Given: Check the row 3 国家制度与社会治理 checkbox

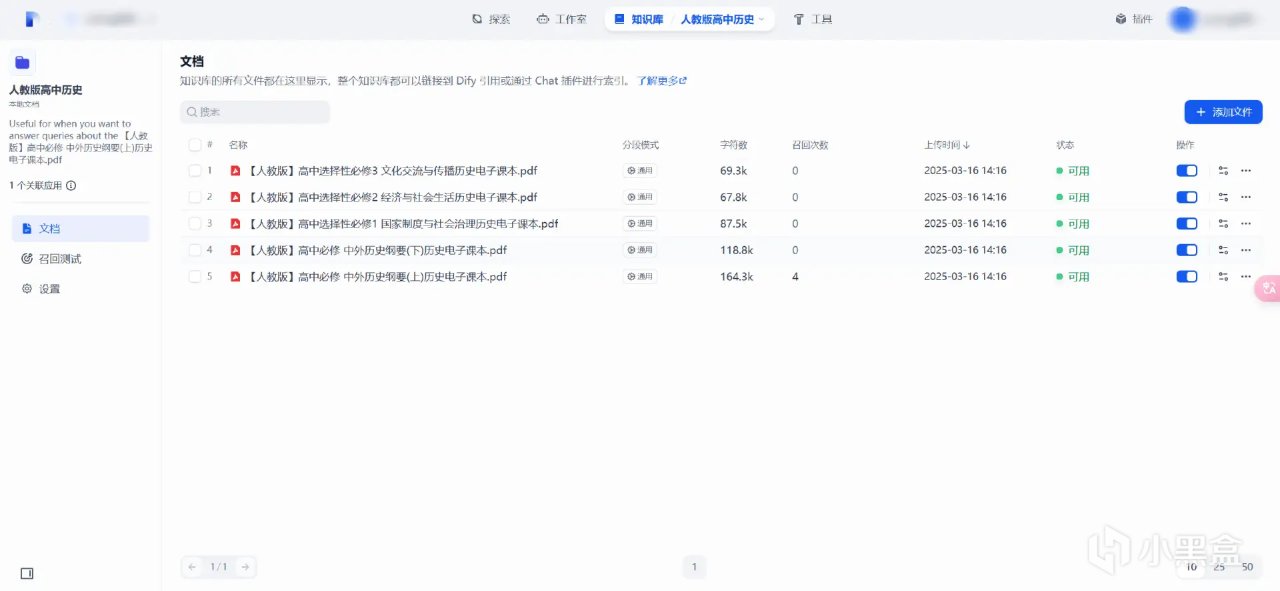Looking at the screenshot, I should (195, 224).
